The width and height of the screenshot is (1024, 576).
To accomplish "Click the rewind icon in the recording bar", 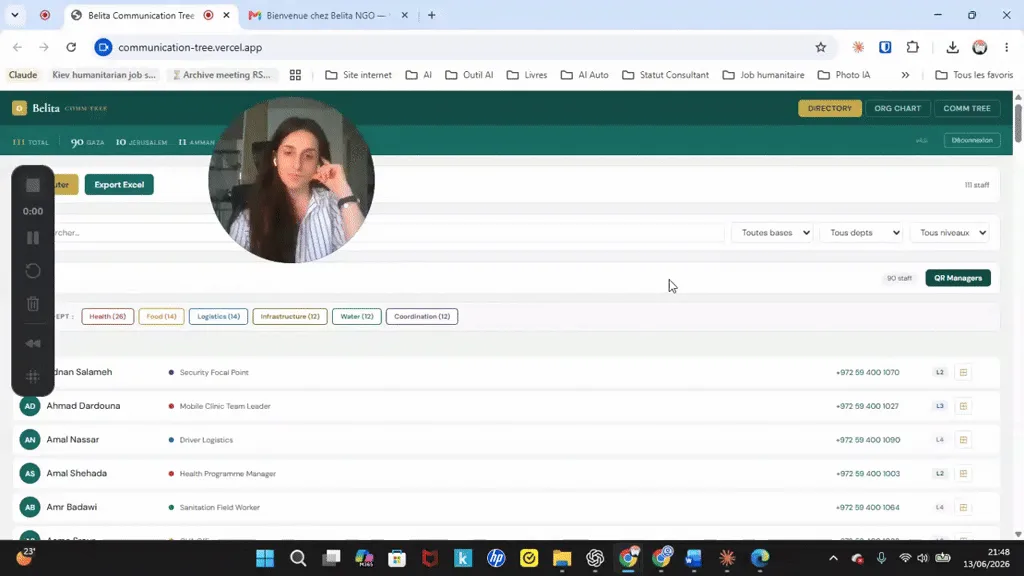I will point(33,344).
